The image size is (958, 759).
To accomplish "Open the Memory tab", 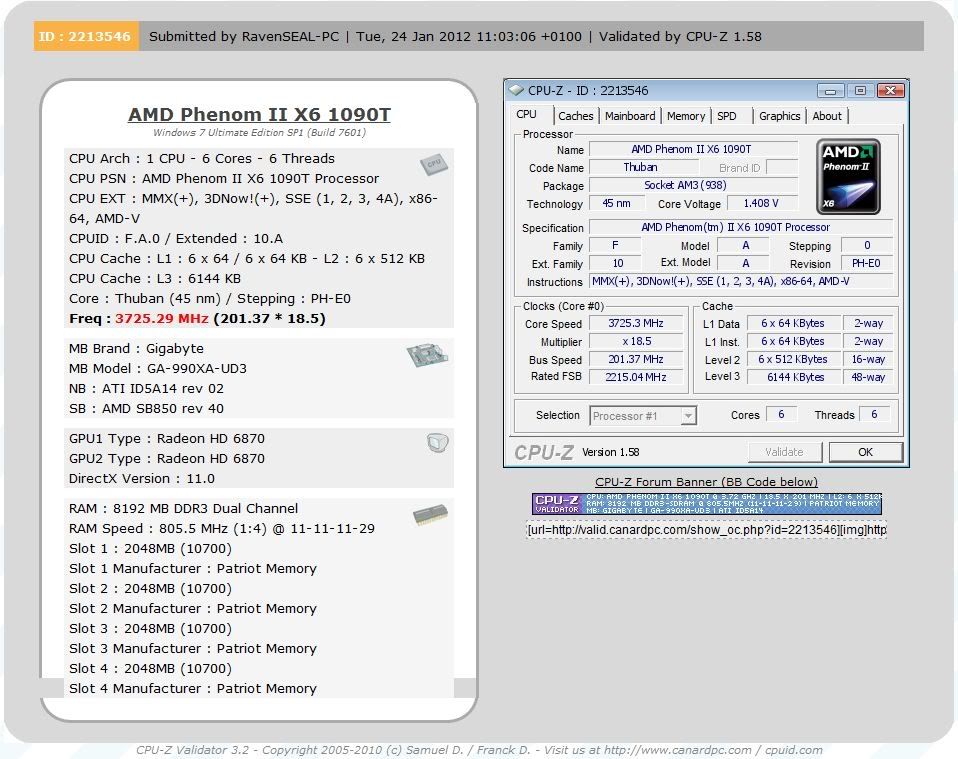I will tap(686, 116).
